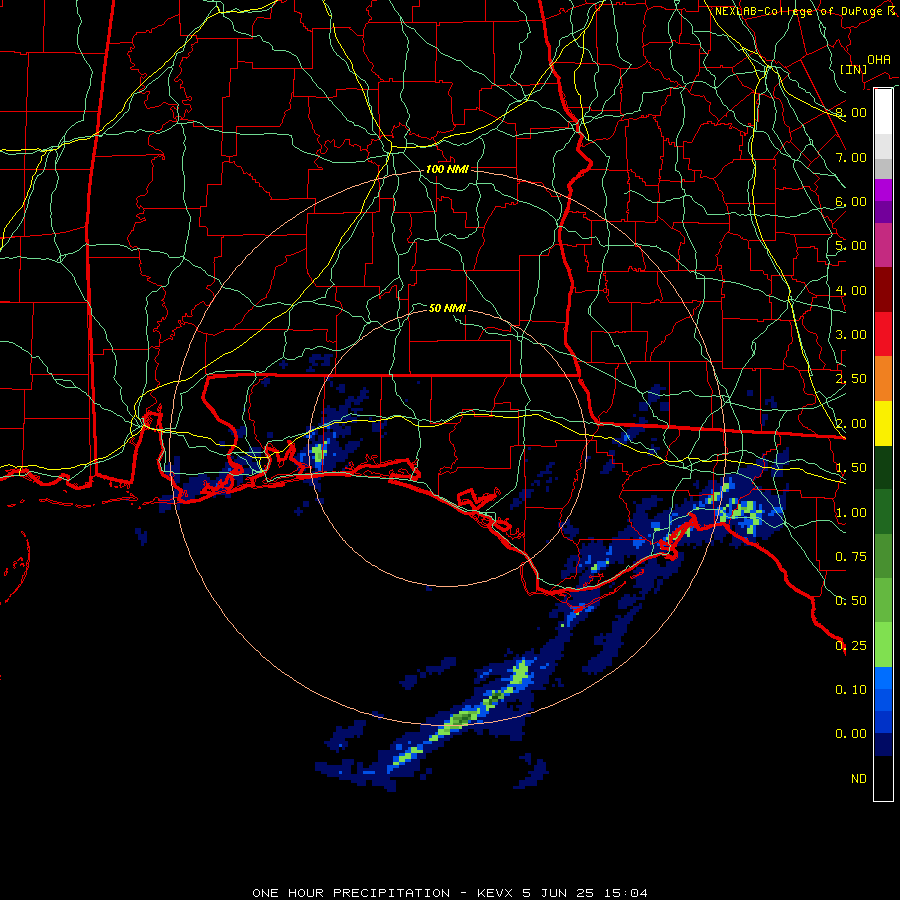900x900 pixels.
Task: Click the 3.00 legend value
Action: pyautogui.click(x=851, y=335)
